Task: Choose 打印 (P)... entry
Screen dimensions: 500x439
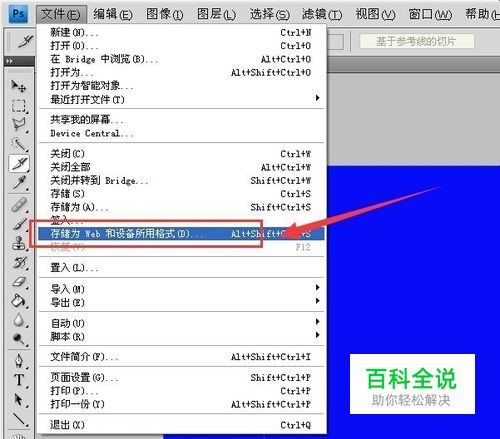Action: [x=181, y=391]
